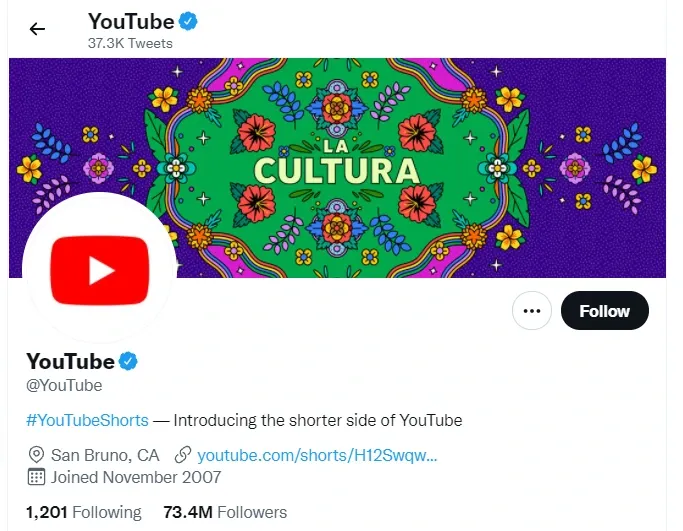683x531 pixels.
Task: Click the YouTube title in the header
Action: 131,21
